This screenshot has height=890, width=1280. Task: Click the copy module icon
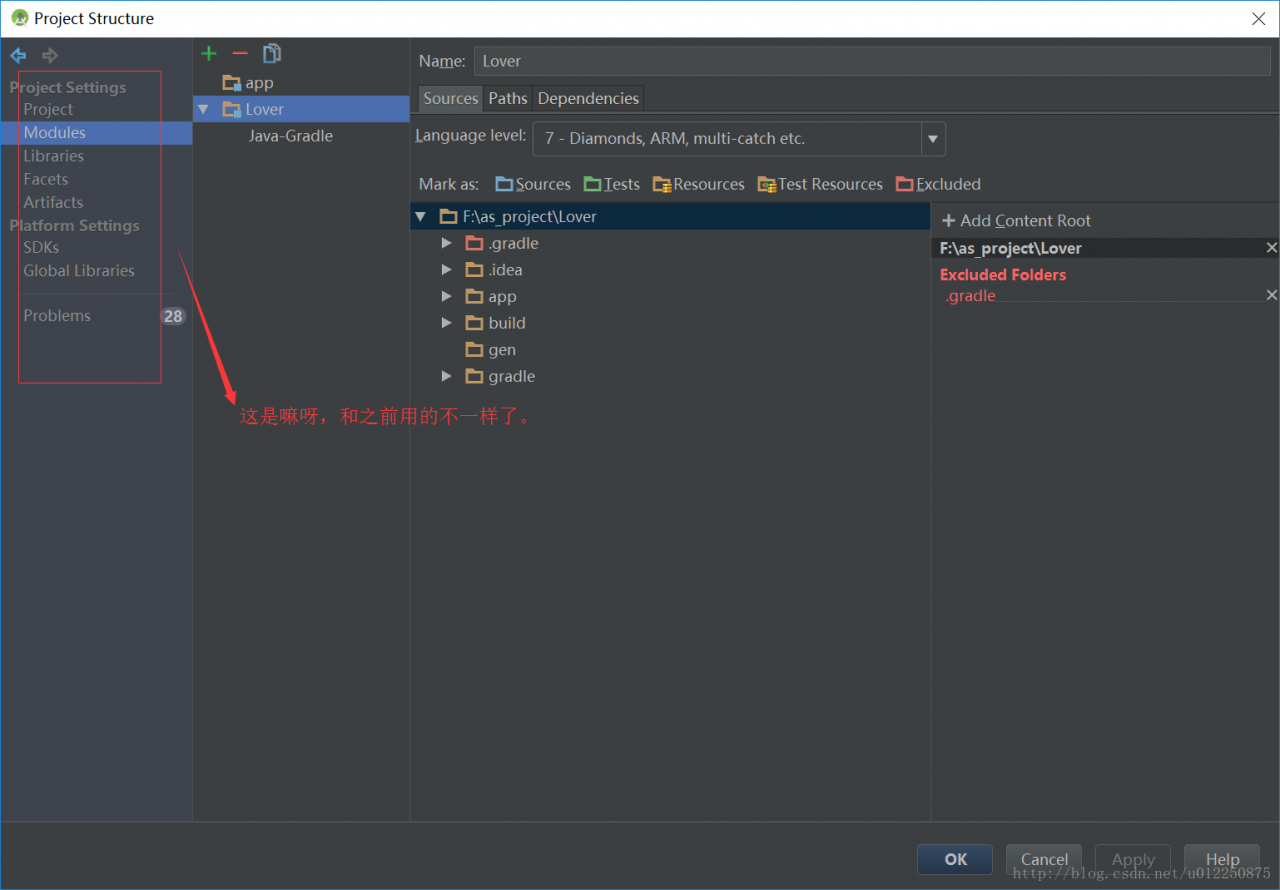[x=272, y=54]
